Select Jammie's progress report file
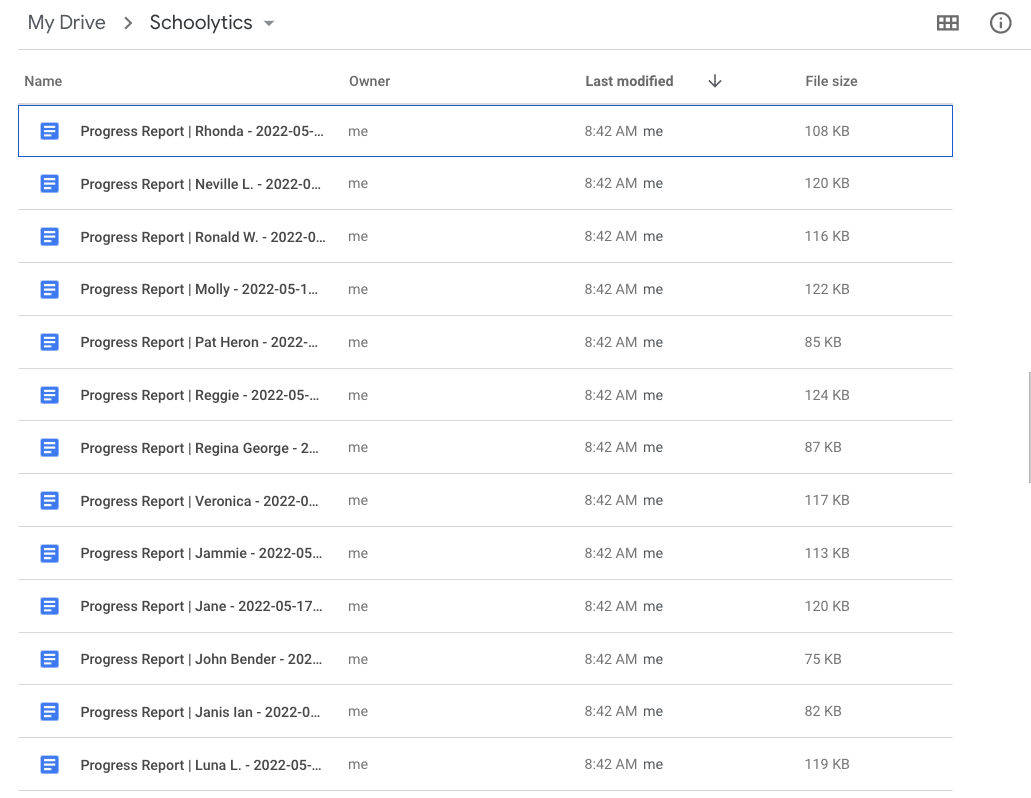This screenshot has height=798, width=1031. pos(201,553)
